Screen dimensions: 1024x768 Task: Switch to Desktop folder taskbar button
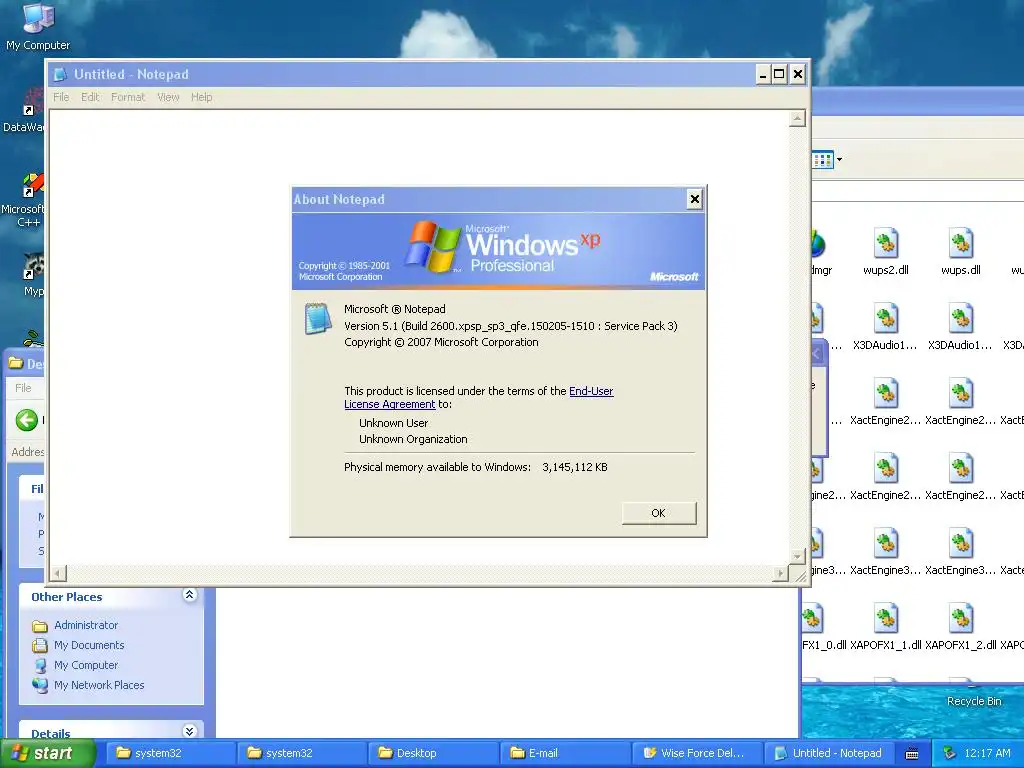(x=432, y=754)
